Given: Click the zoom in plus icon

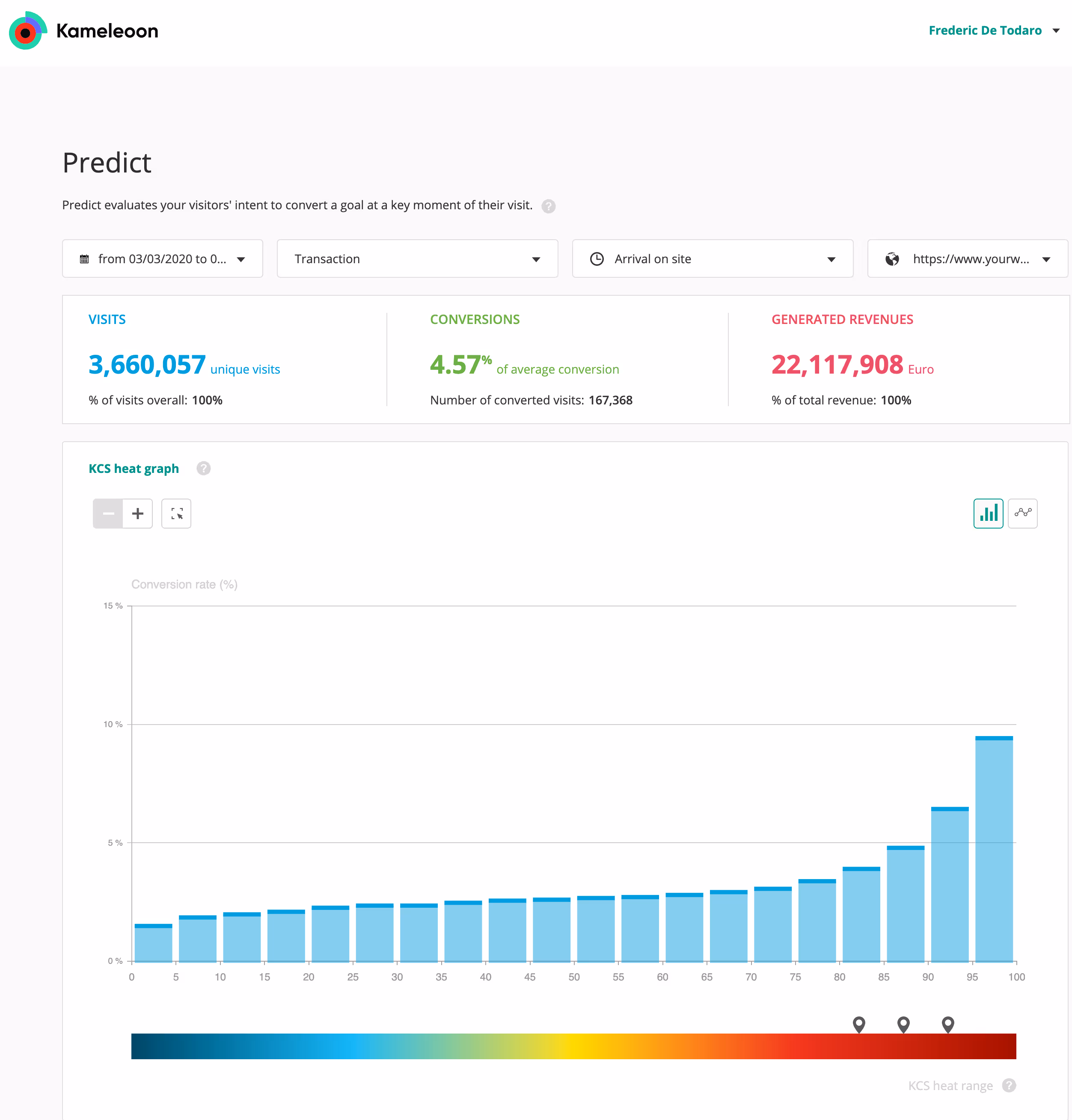Looking at the screenshot, I should tap(138, 513).
